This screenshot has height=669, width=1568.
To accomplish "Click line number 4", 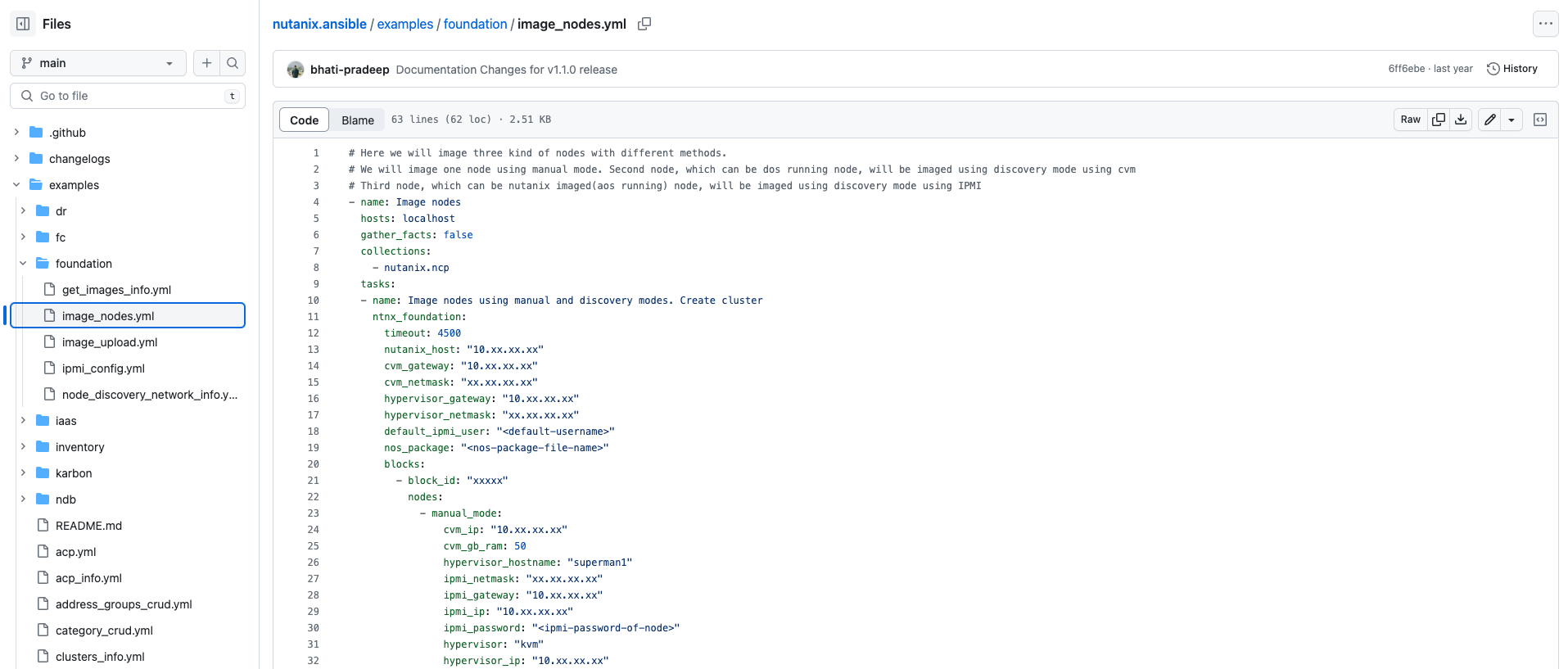I will coord(316,202).
